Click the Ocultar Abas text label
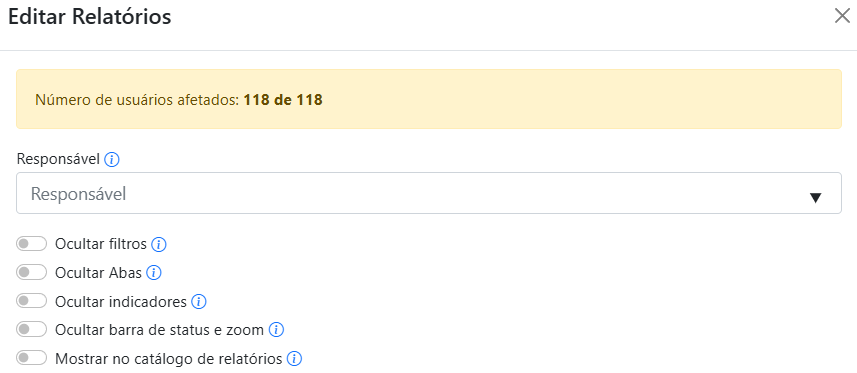857x373 pixels. (98, 273)
